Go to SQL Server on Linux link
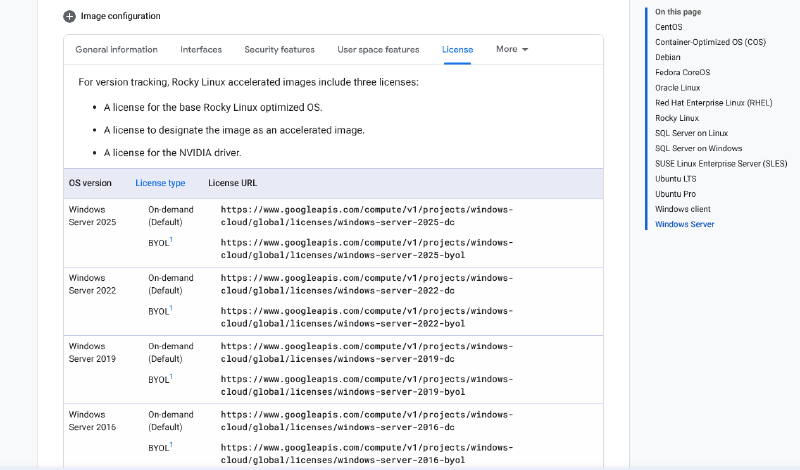800x470 pixels. click(x=691, y=133)
